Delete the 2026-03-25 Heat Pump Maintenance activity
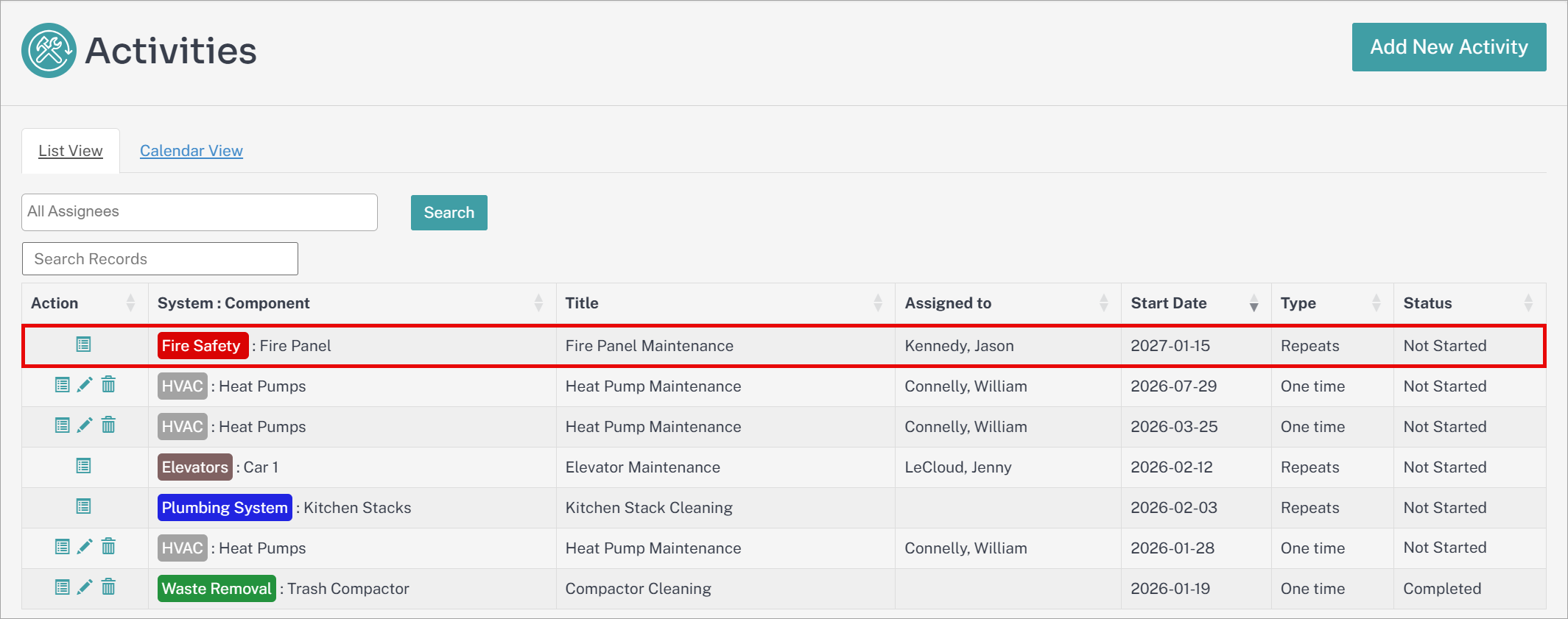 pos(108,425)
